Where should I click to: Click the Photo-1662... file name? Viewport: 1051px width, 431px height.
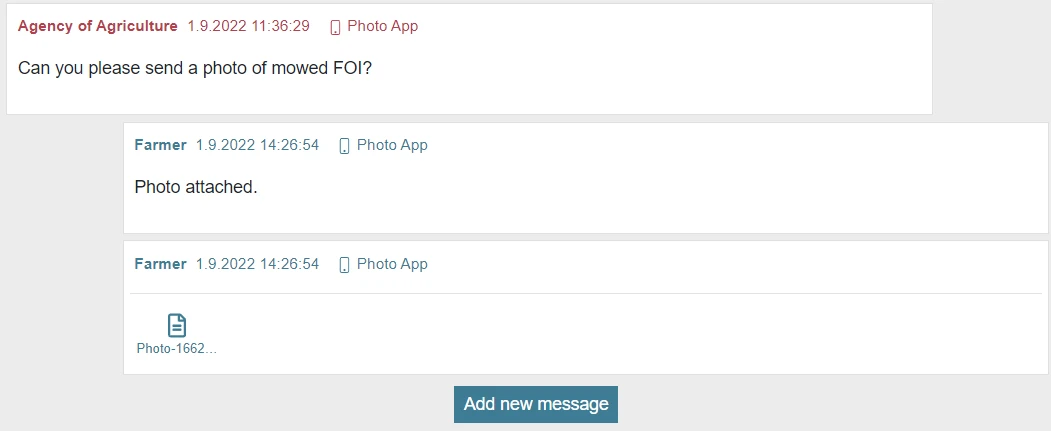pyautogui.click(x=177, y=349)
